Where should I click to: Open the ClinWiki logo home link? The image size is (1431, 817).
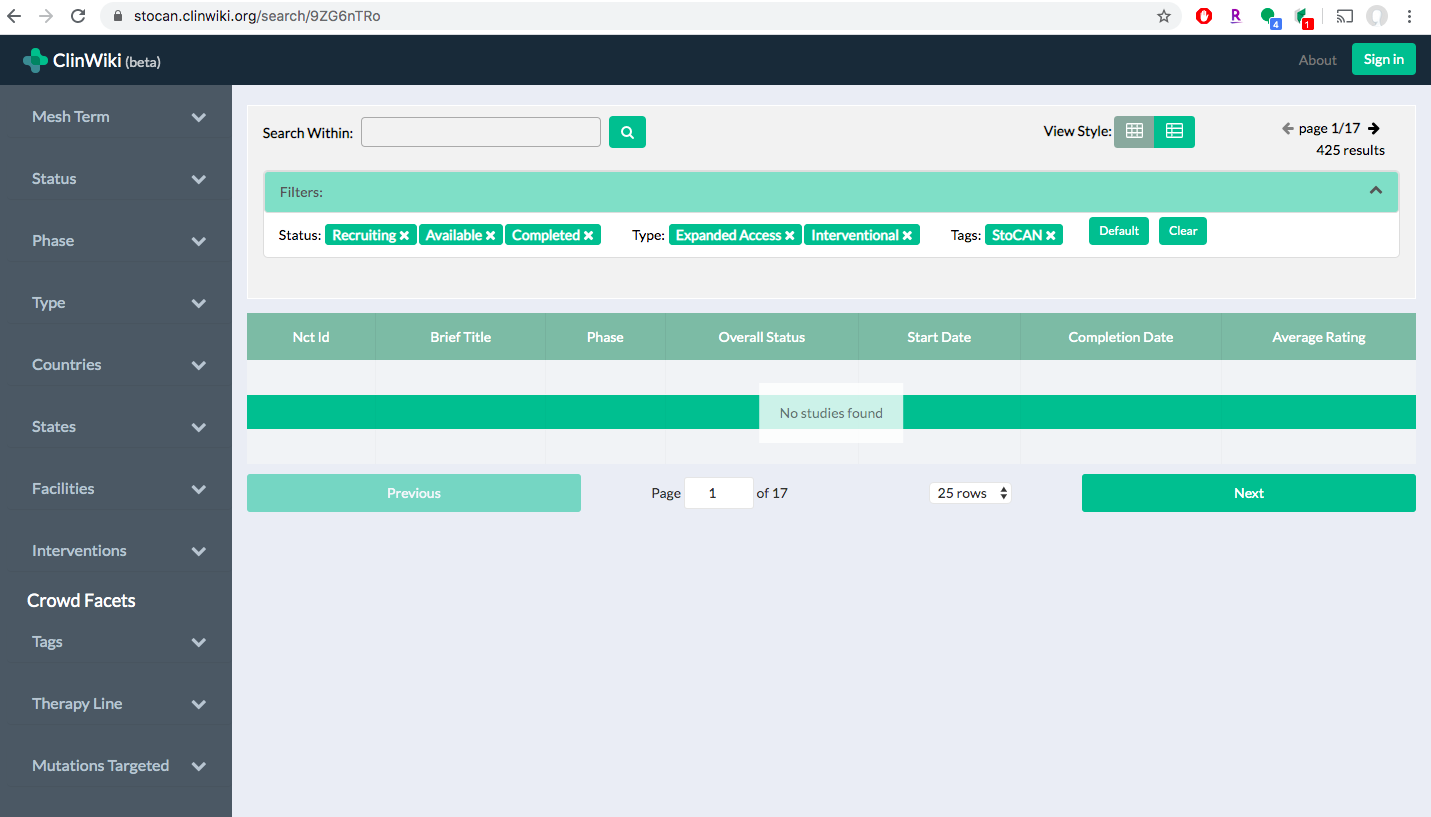(x=91, y=60)
